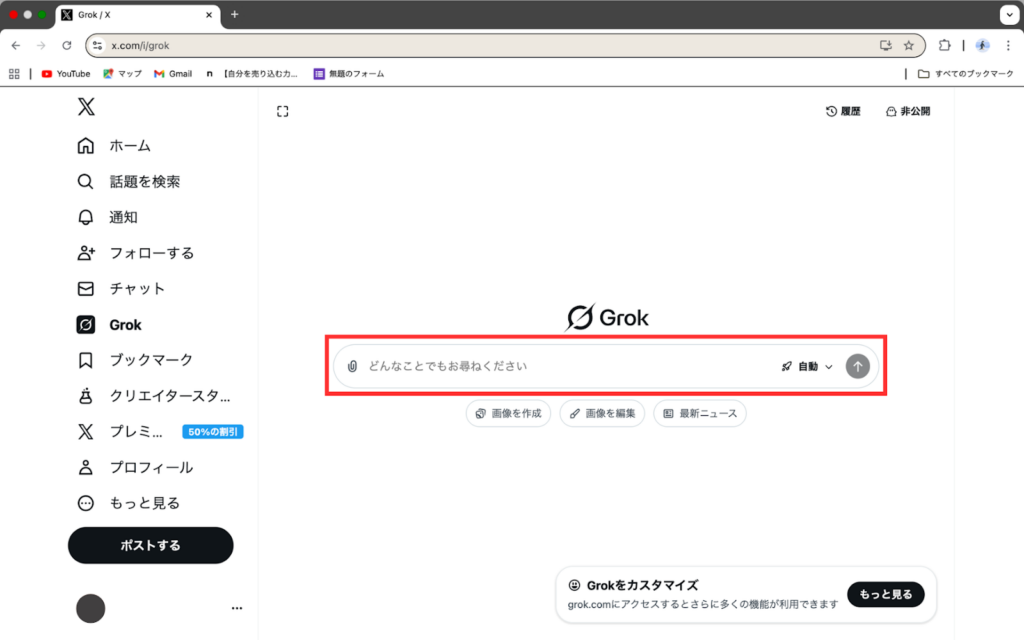Open プロフィール from the sidebar
This screenshot has height=640, width=1024.
[85, 467]
